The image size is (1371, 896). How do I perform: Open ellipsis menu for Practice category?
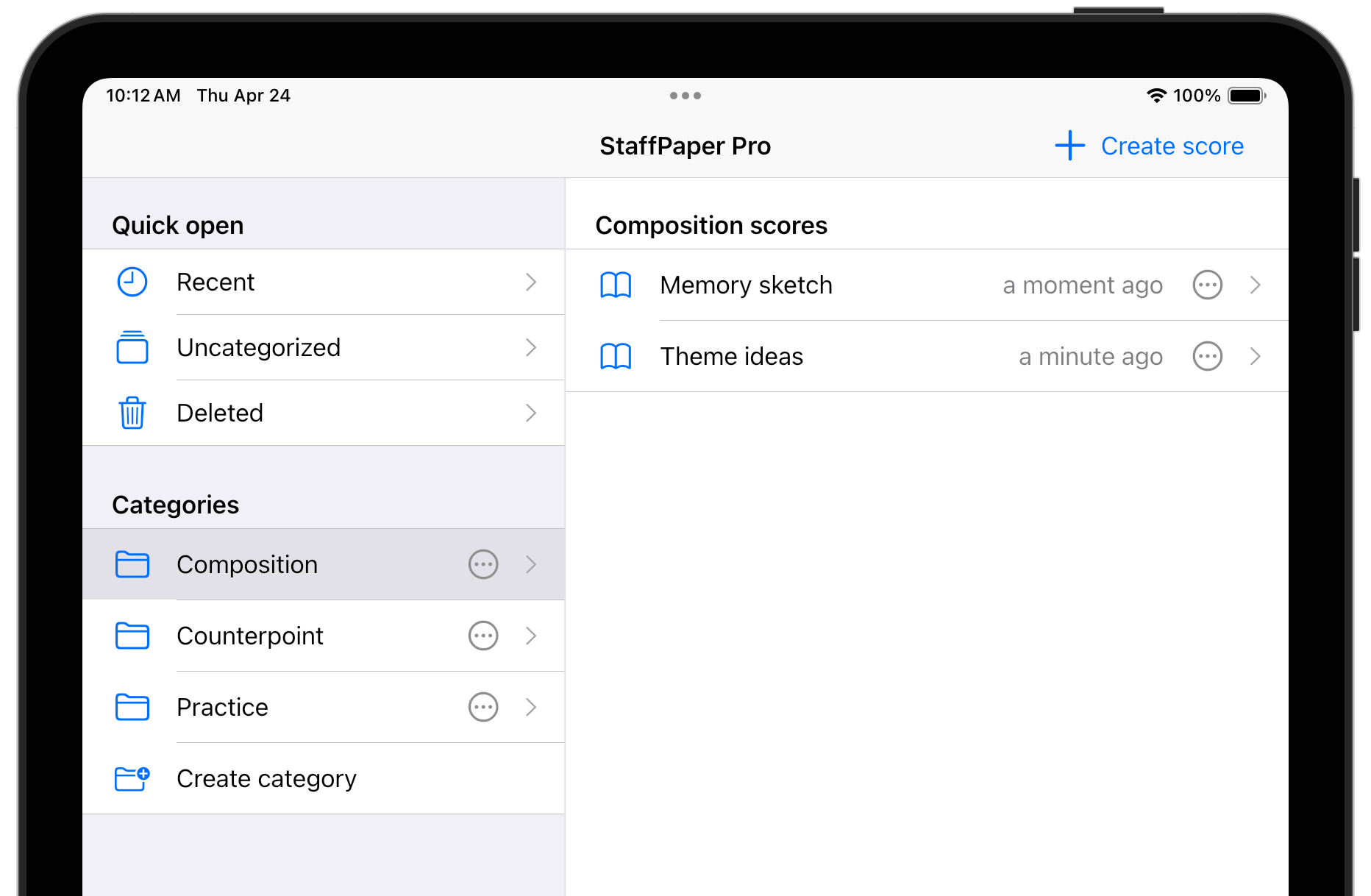pos(483,707)
